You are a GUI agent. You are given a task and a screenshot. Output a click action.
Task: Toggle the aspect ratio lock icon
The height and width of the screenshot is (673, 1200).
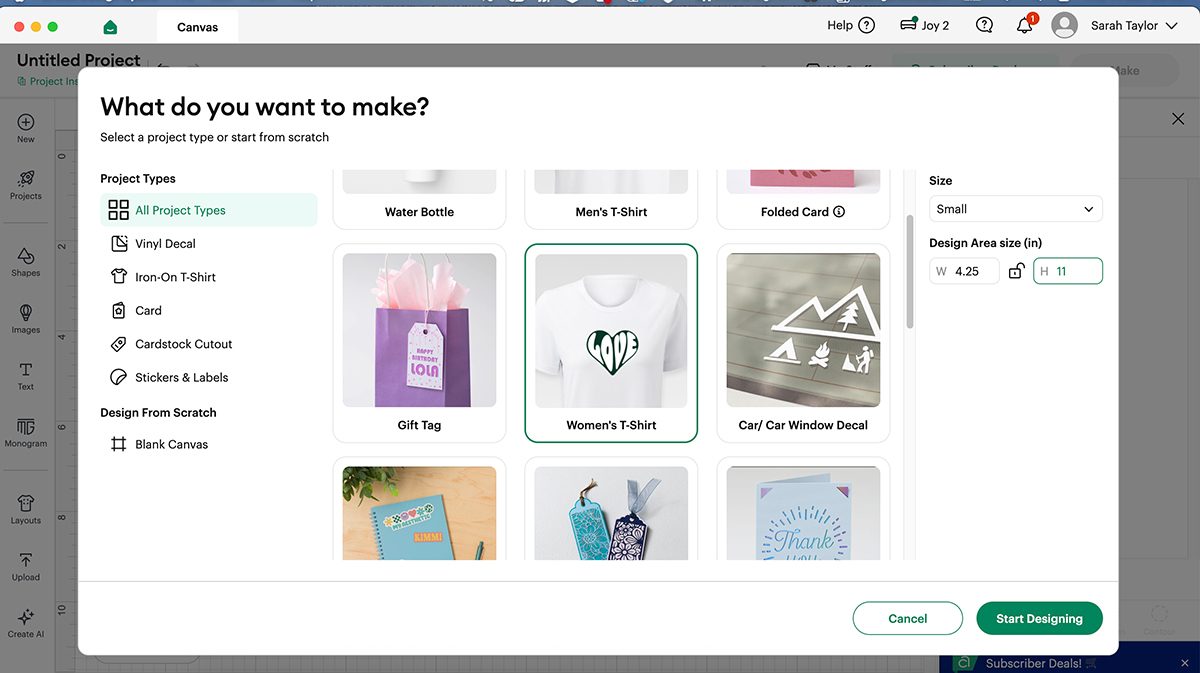1016,271
